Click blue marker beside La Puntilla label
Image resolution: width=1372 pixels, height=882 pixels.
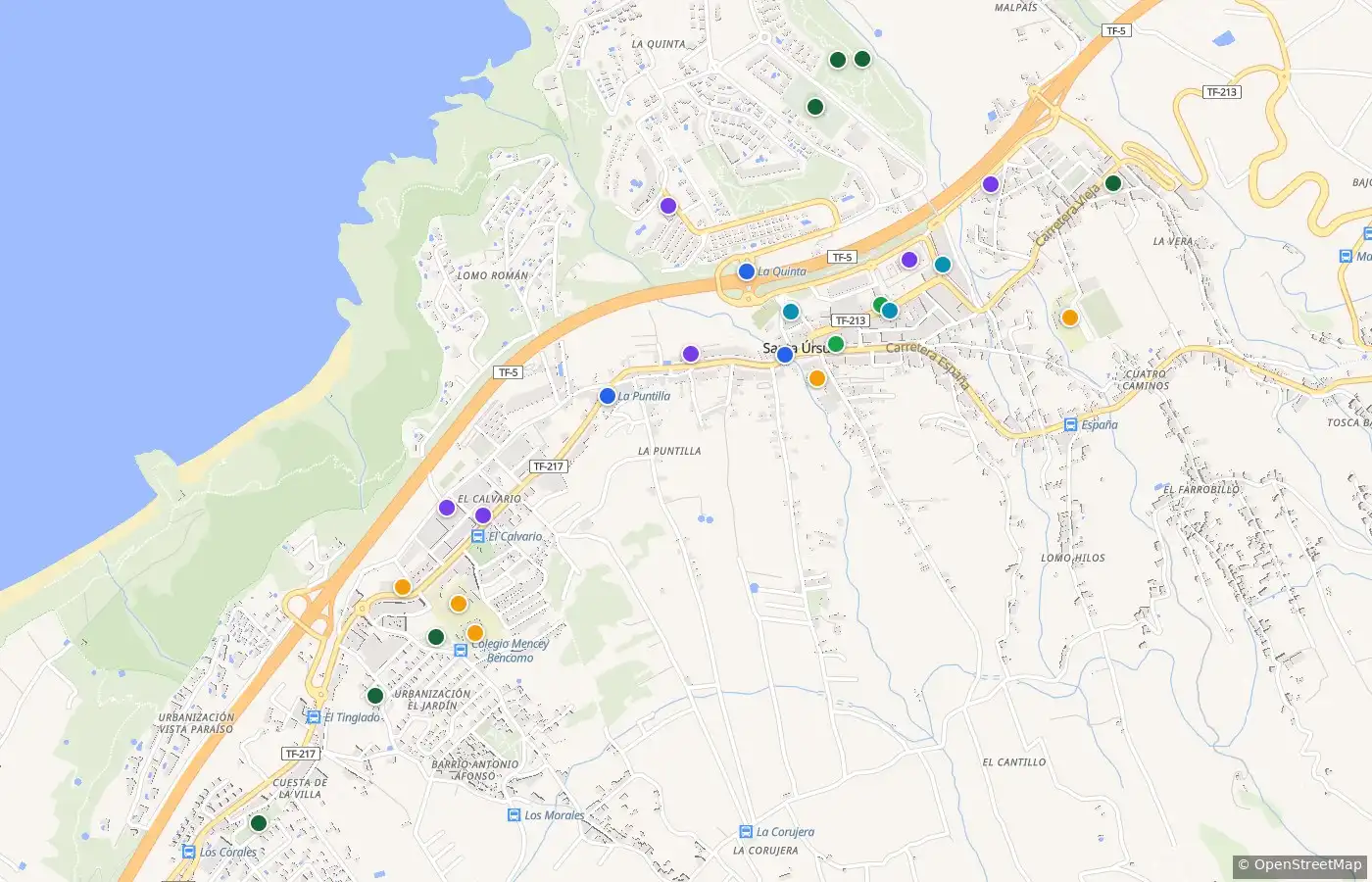pyautogui.click(x=608, y=396)
